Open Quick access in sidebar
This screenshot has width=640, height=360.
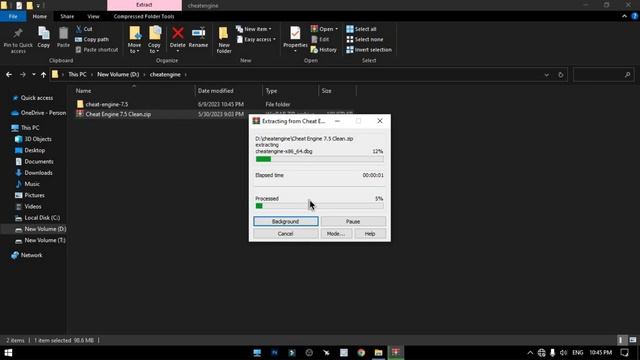36,98
